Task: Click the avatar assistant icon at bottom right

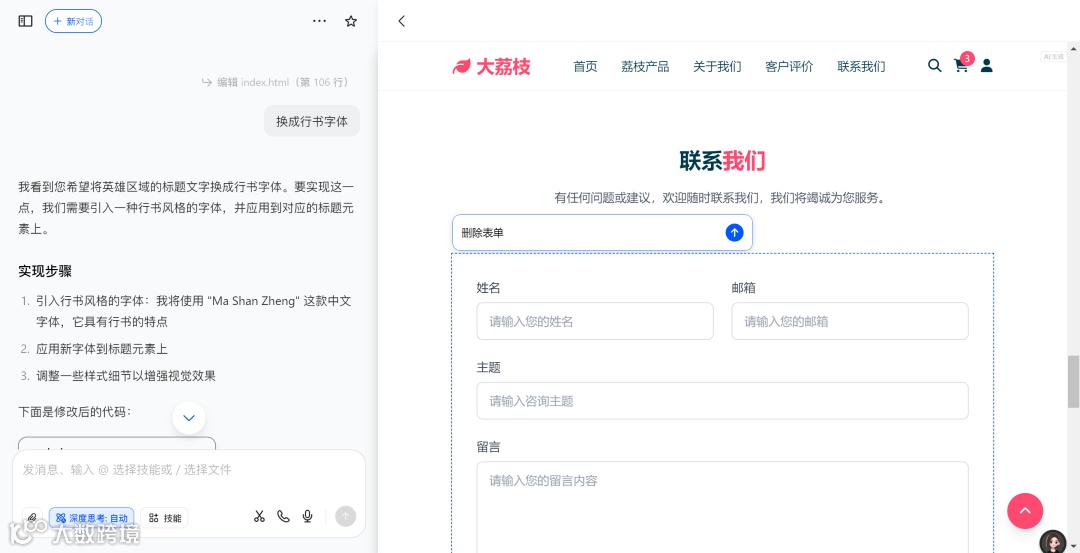Action: tap(1052, 541)
